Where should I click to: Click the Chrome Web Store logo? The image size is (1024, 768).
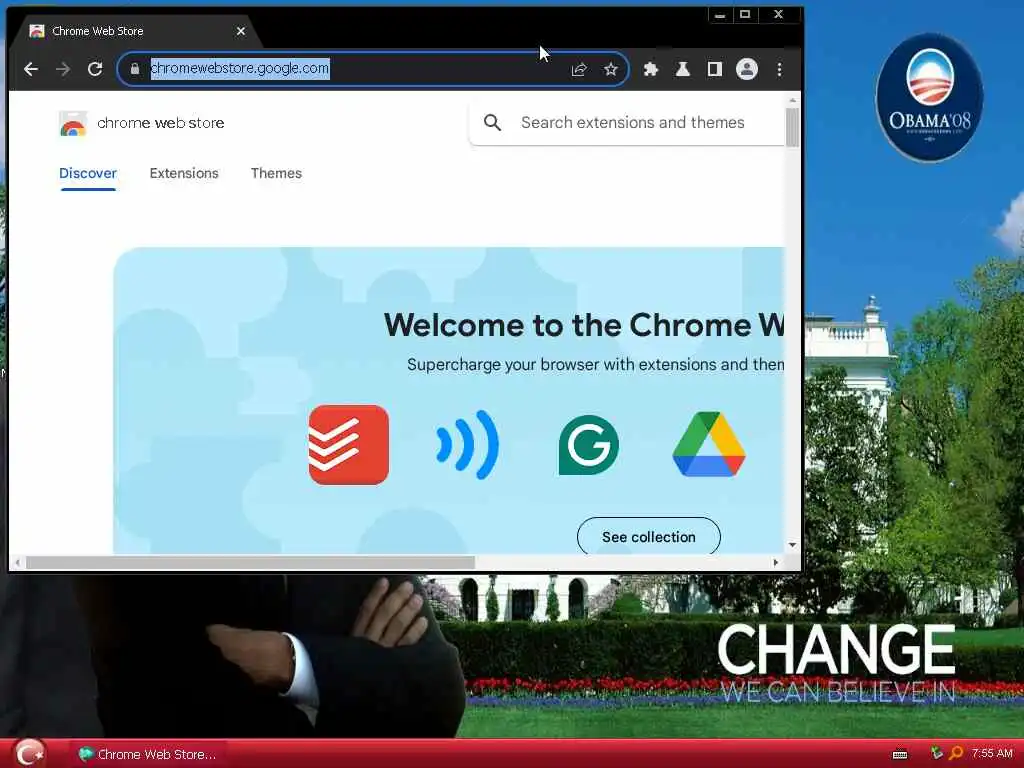[73, 123]
